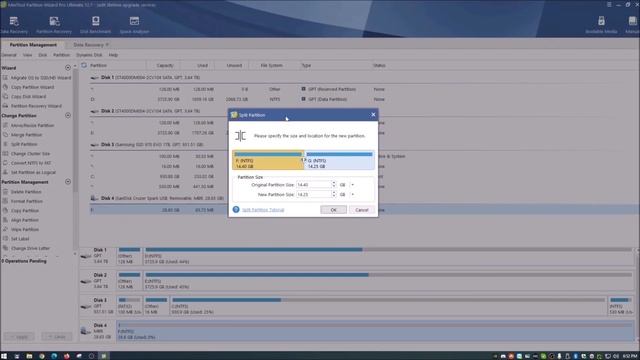Click the Undo button in the main window
The width and height of the screenshot is (640, 360).
coord(57,337)
